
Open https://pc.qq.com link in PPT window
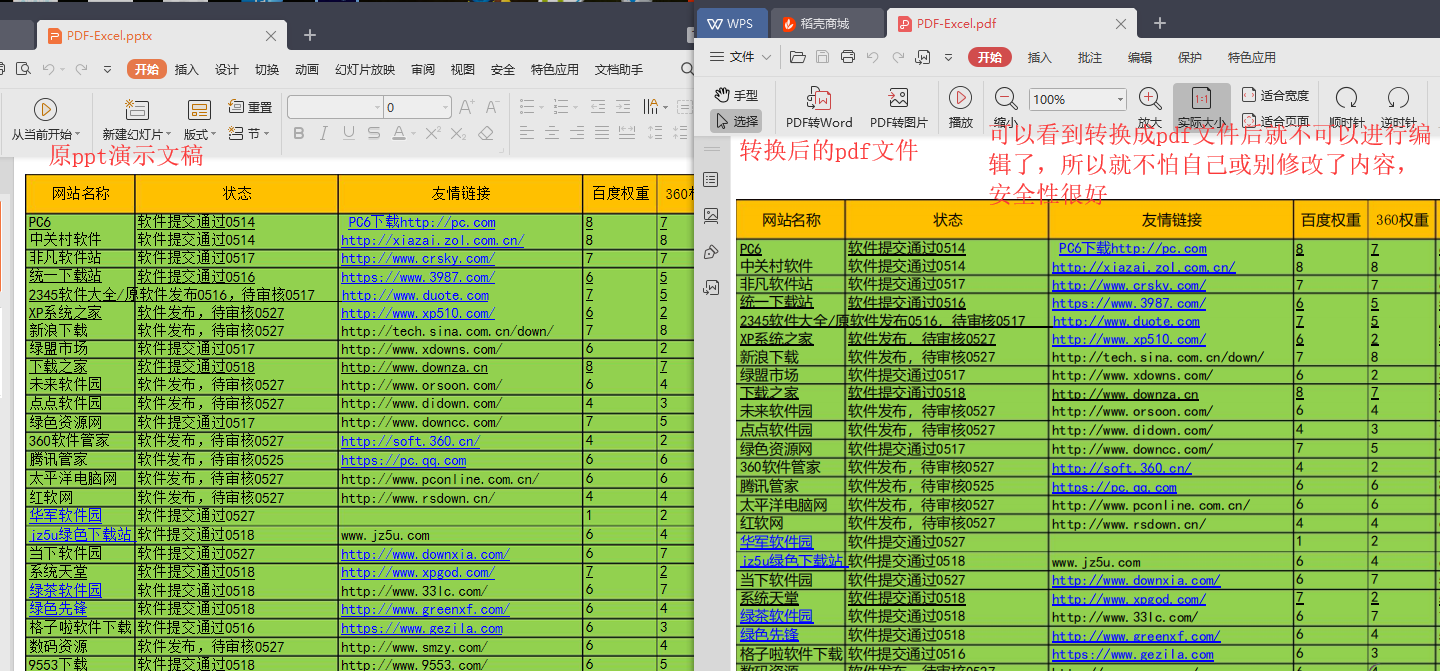coord(403,460)
